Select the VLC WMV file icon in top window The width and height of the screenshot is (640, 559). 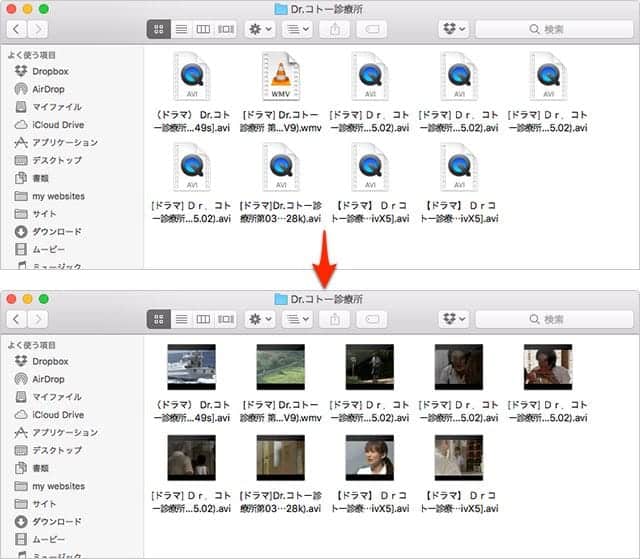[281, 76]
